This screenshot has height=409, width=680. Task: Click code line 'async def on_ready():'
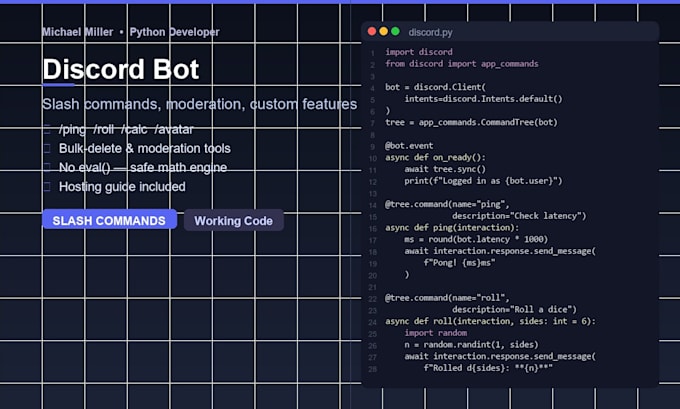point(435,157)
